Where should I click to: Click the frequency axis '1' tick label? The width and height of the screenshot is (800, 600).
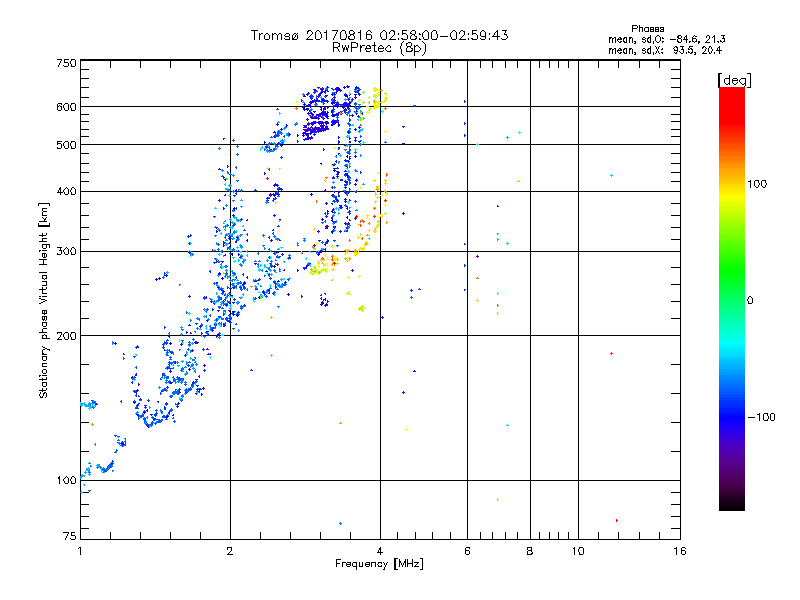click(x=80, y=551)
